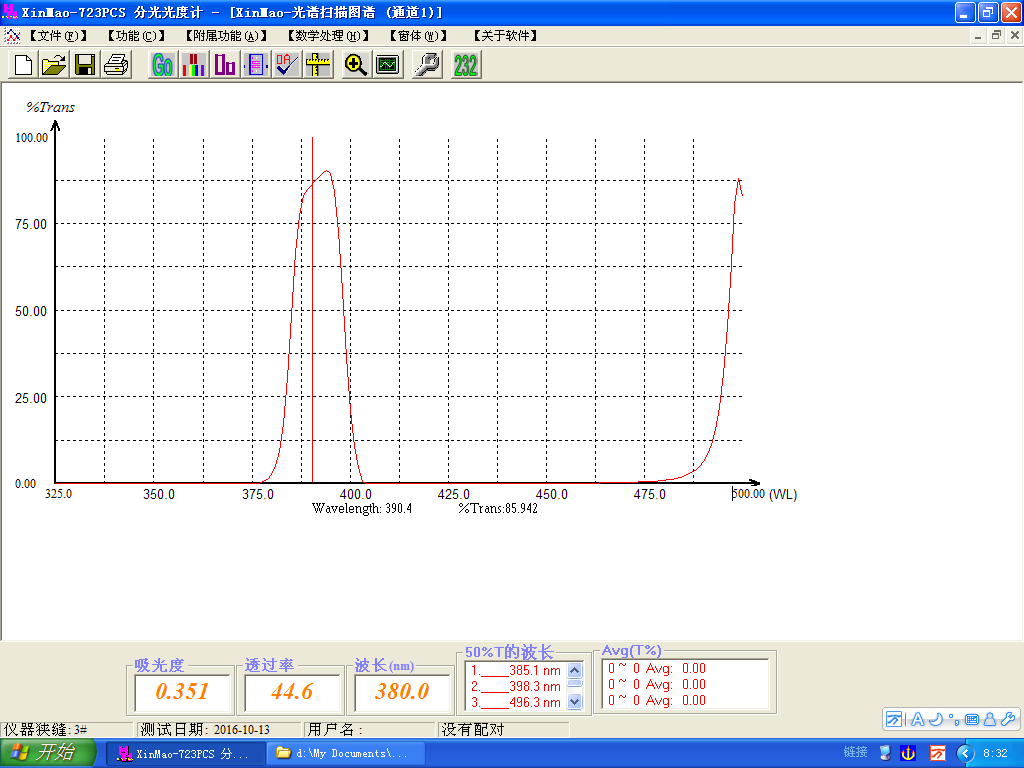Toggle the half-moon width mode on IME bar

(936, 719)
